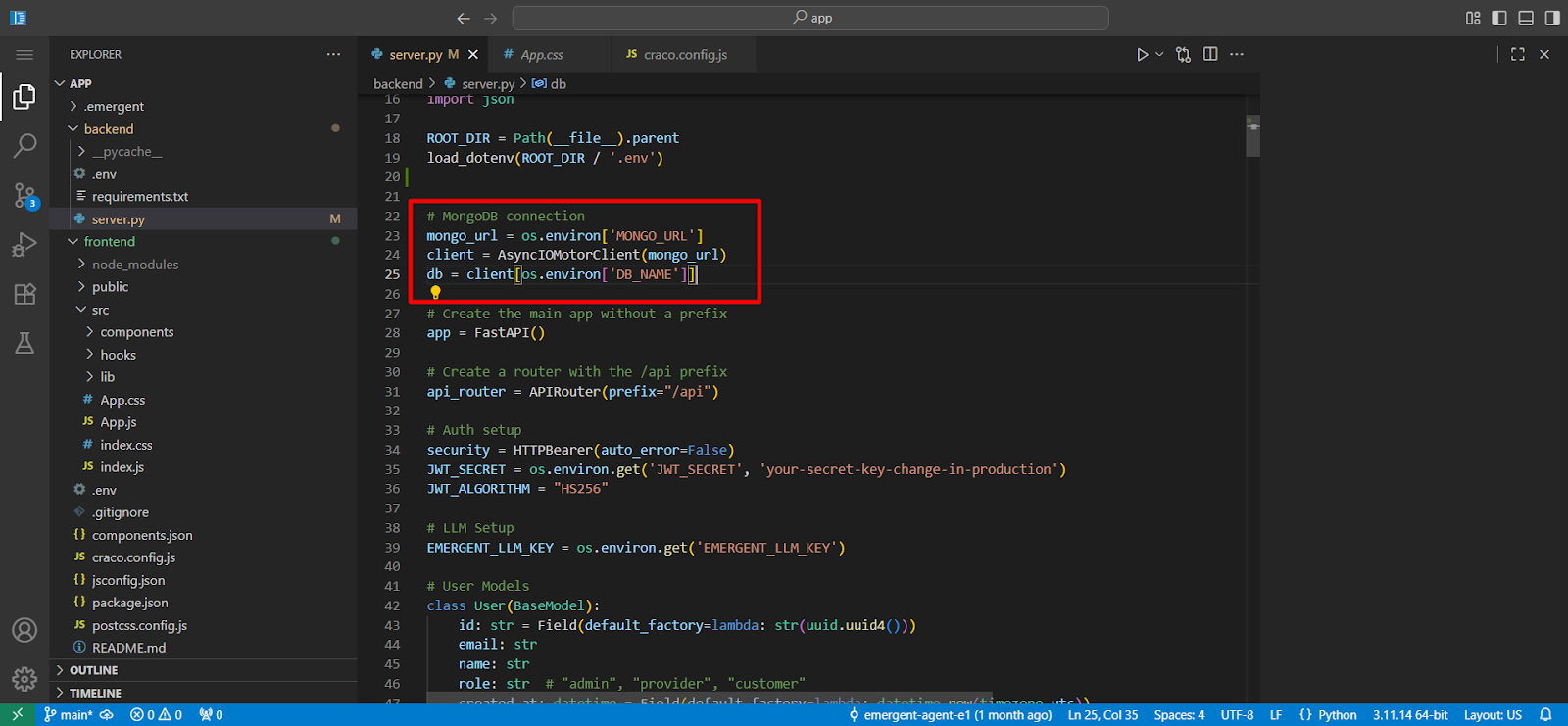This screenshot has height=726, width=1568.
Task: Run the Python file play button
Action: [1142, 55]
